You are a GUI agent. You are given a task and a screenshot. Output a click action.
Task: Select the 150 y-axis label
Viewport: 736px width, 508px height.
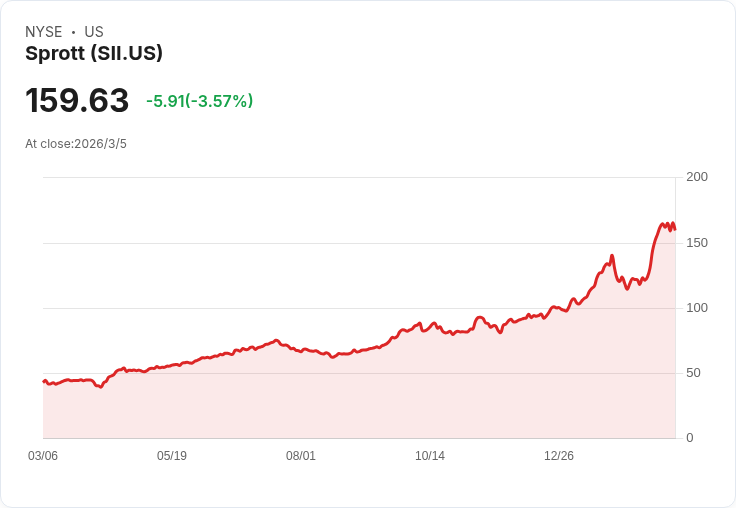(697, 243)
